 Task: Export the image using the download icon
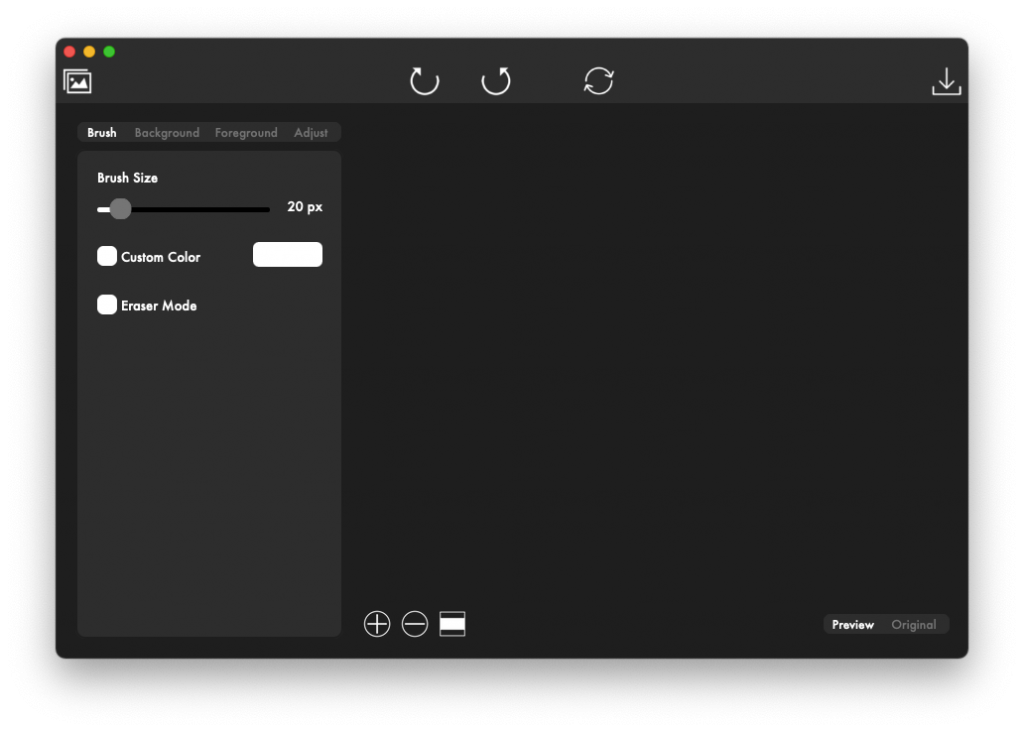coord(946,82)
